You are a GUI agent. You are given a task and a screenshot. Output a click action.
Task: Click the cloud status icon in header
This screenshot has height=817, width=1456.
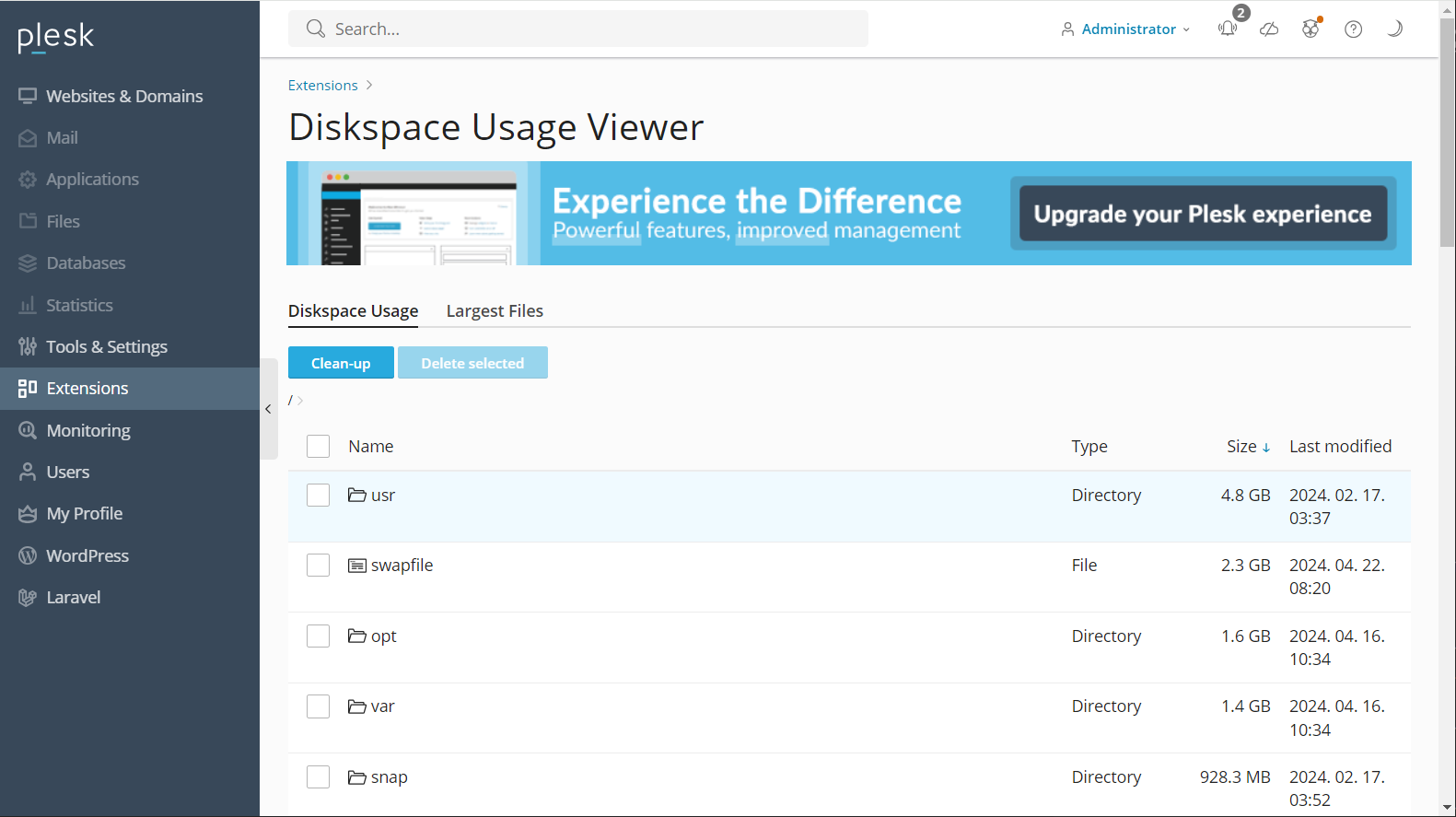pyautogui.click(x=1269, y=29)
